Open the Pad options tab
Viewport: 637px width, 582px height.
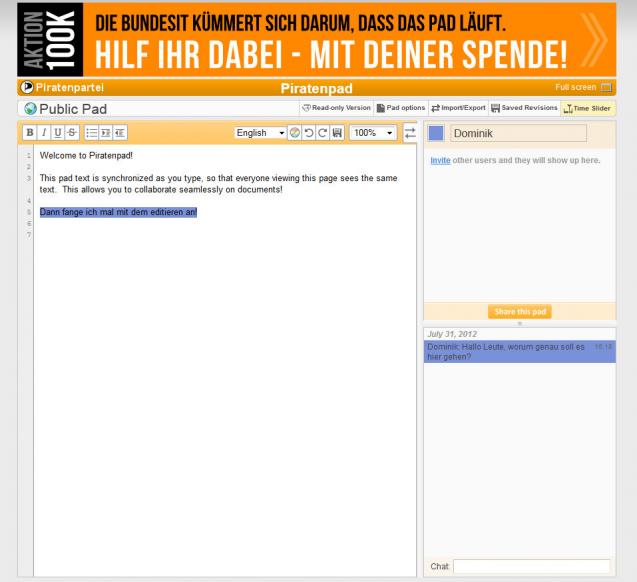(401, 108)
